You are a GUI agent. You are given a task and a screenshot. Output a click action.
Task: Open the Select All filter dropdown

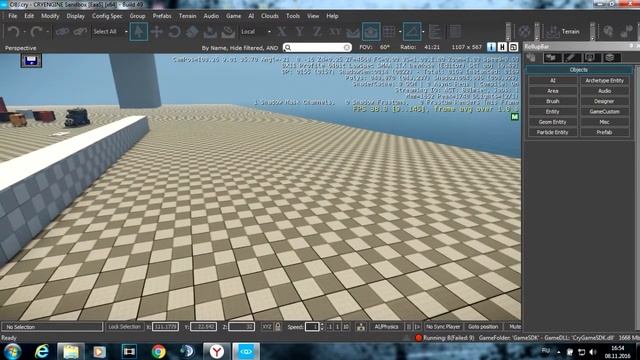click(110, 31)
